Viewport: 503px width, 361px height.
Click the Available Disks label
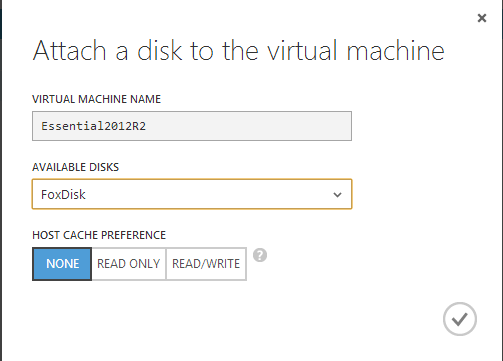[x=75, y=167]
